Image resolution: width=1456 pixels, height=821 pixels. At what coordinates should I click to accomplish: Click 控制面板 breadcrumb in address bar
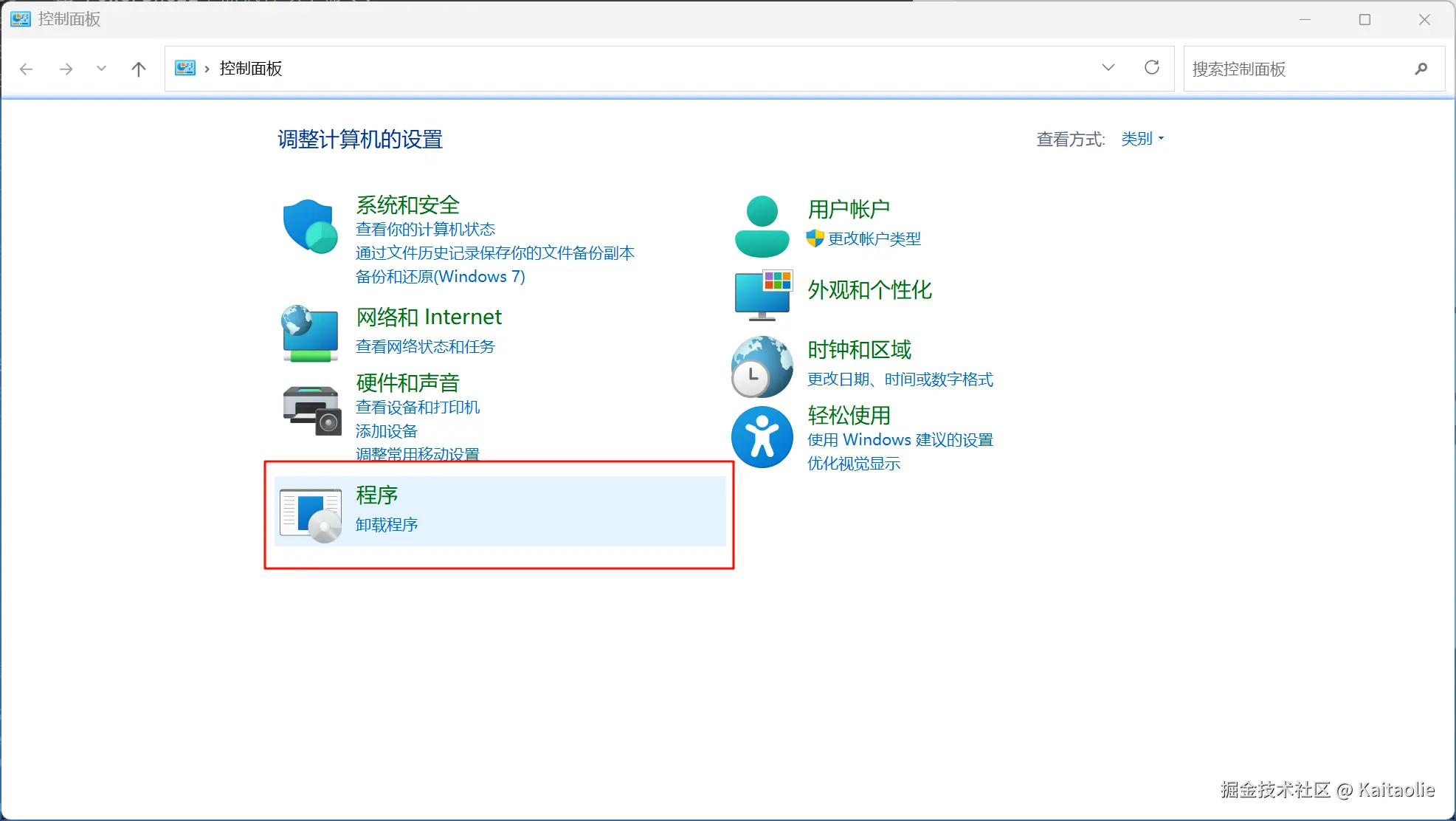pos(251,69)
